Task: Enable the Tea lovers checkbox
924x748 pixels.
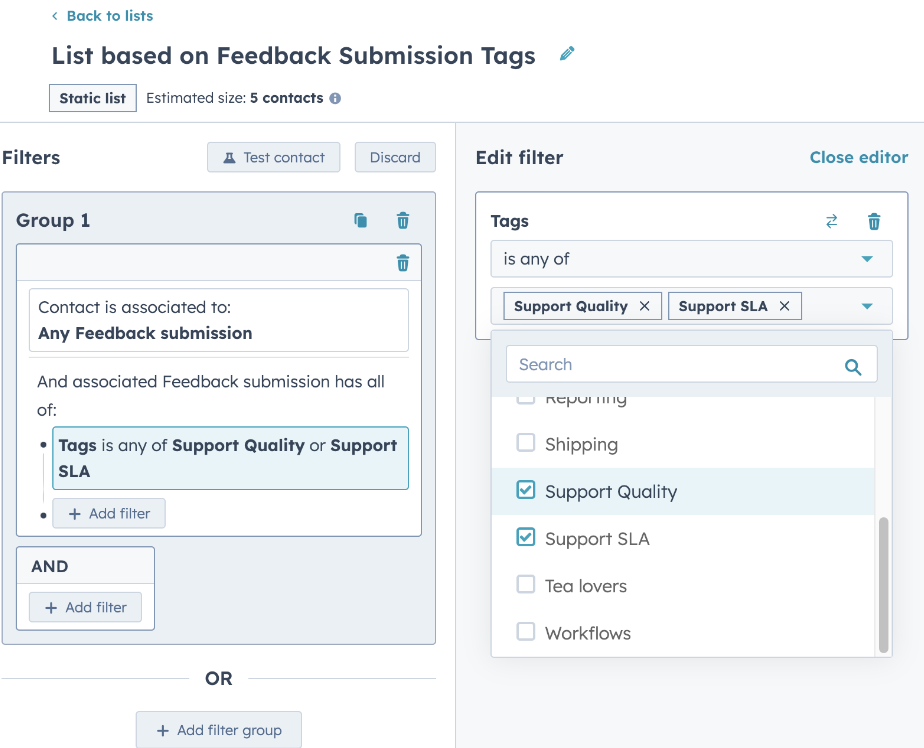Action: tap(525, 585)
